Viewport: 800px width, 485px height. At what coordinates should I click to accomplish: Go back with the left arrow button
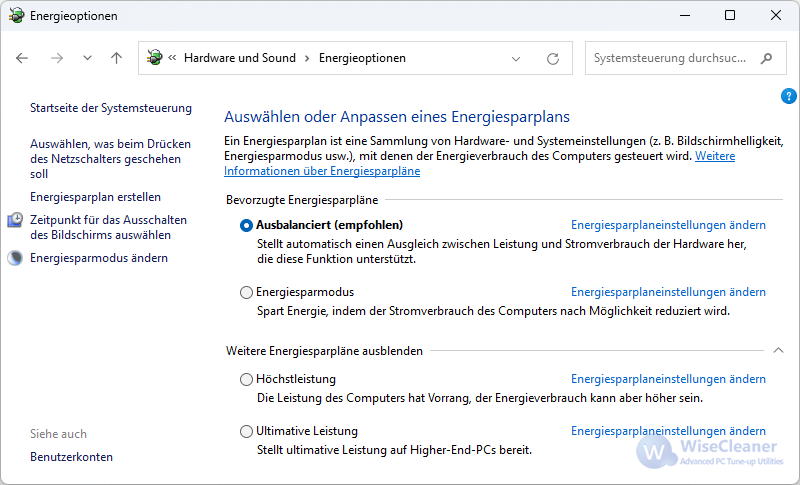[x=22, y=58]
